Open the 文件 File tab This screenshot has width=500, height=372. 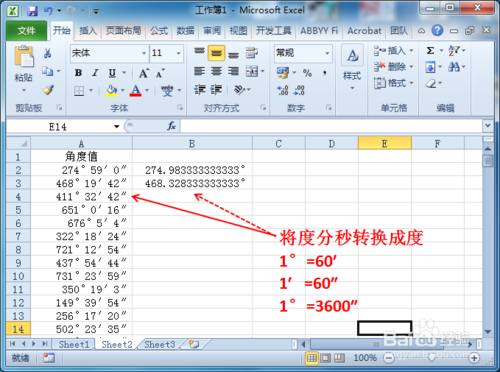coord(26,31)
